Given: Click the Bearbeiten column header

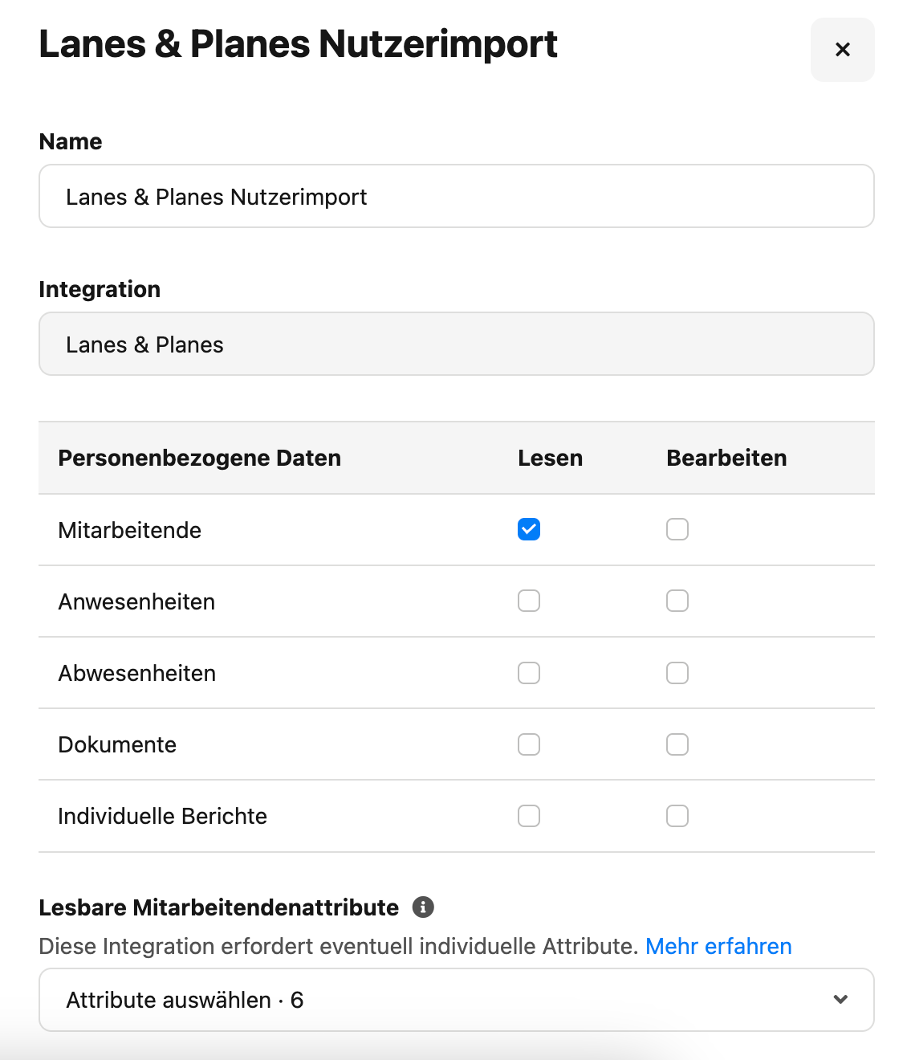Looking at the screenshot, I should (x=726, y=458).
